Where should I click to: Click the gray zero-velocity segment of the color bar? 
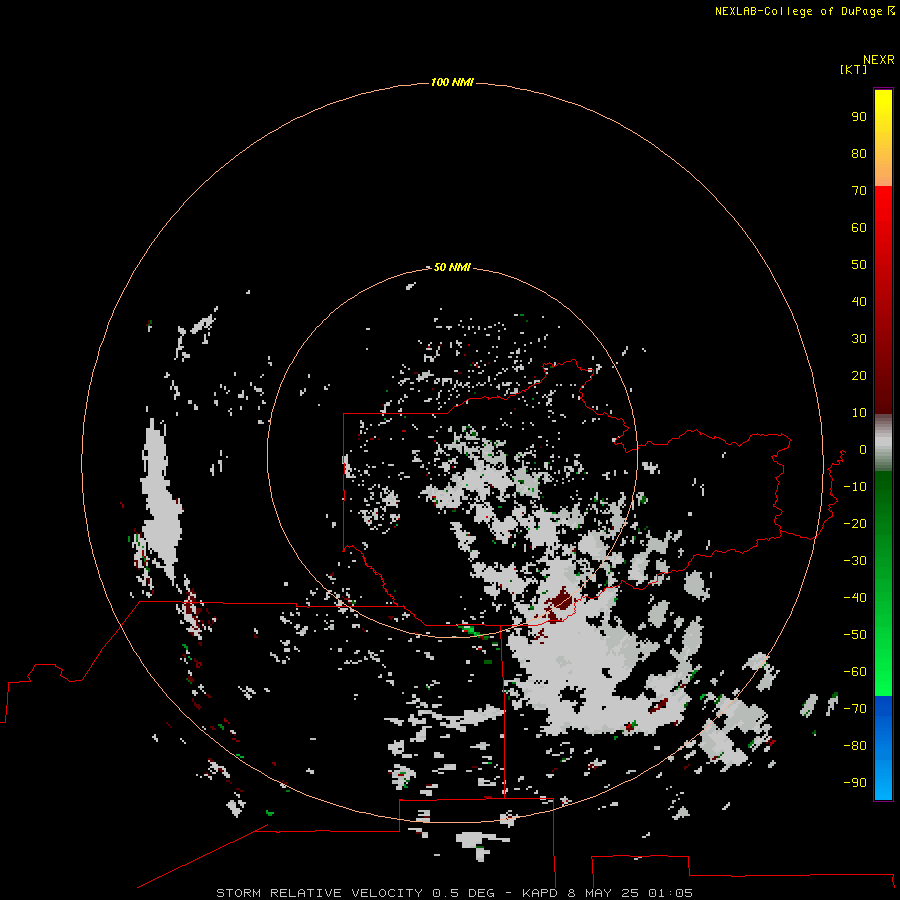(x=883, y=443)
